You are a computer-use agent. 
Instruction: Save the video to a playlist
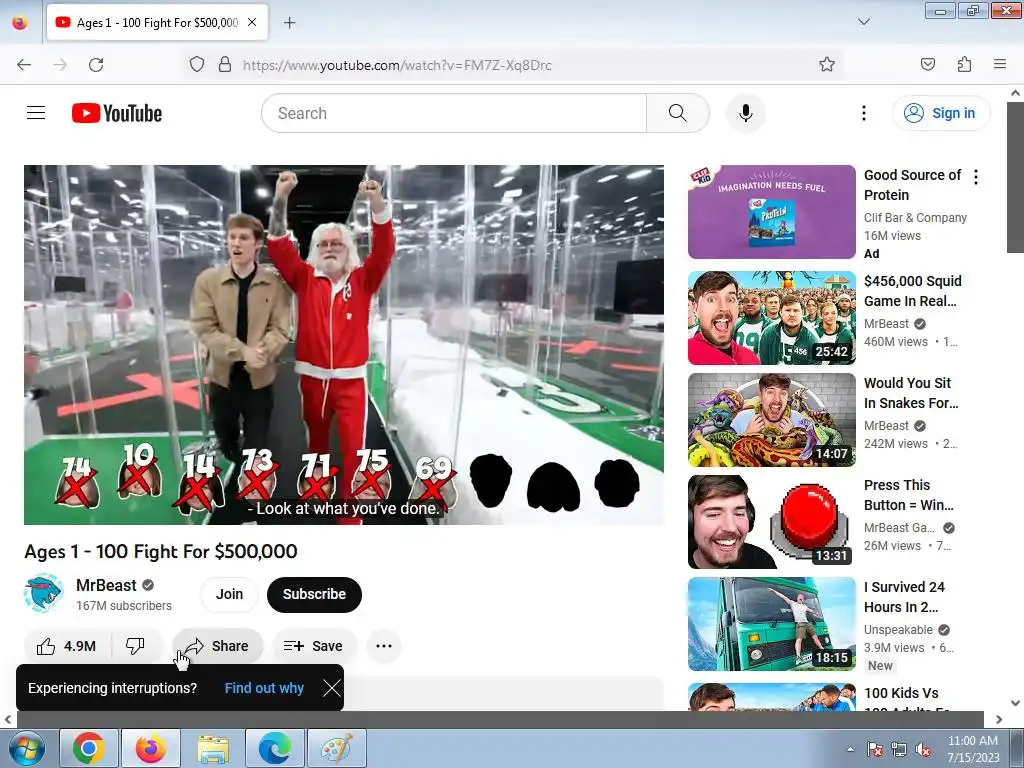point(313,646)
